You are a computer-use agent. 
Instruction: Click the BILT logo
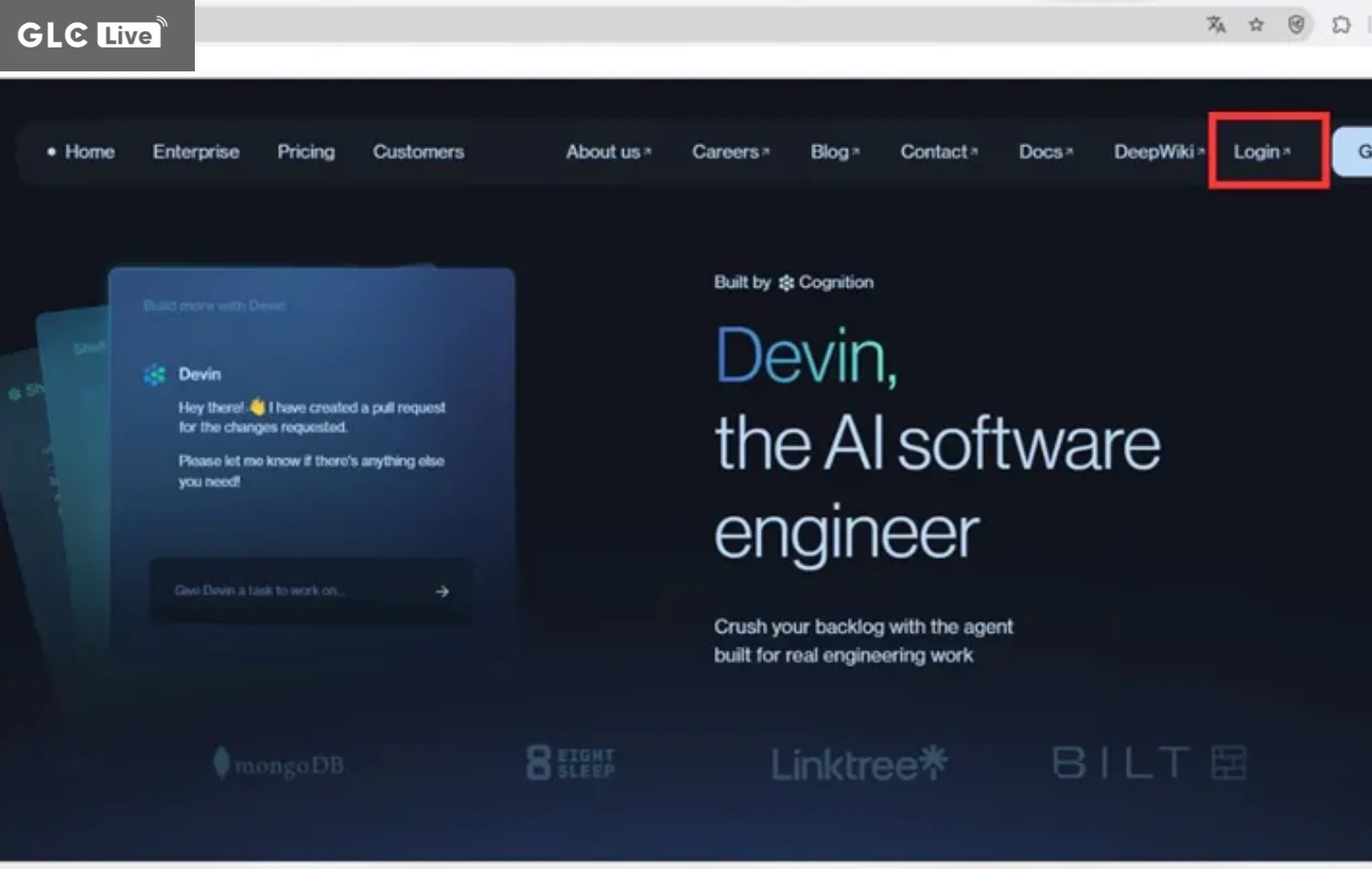1149,762
